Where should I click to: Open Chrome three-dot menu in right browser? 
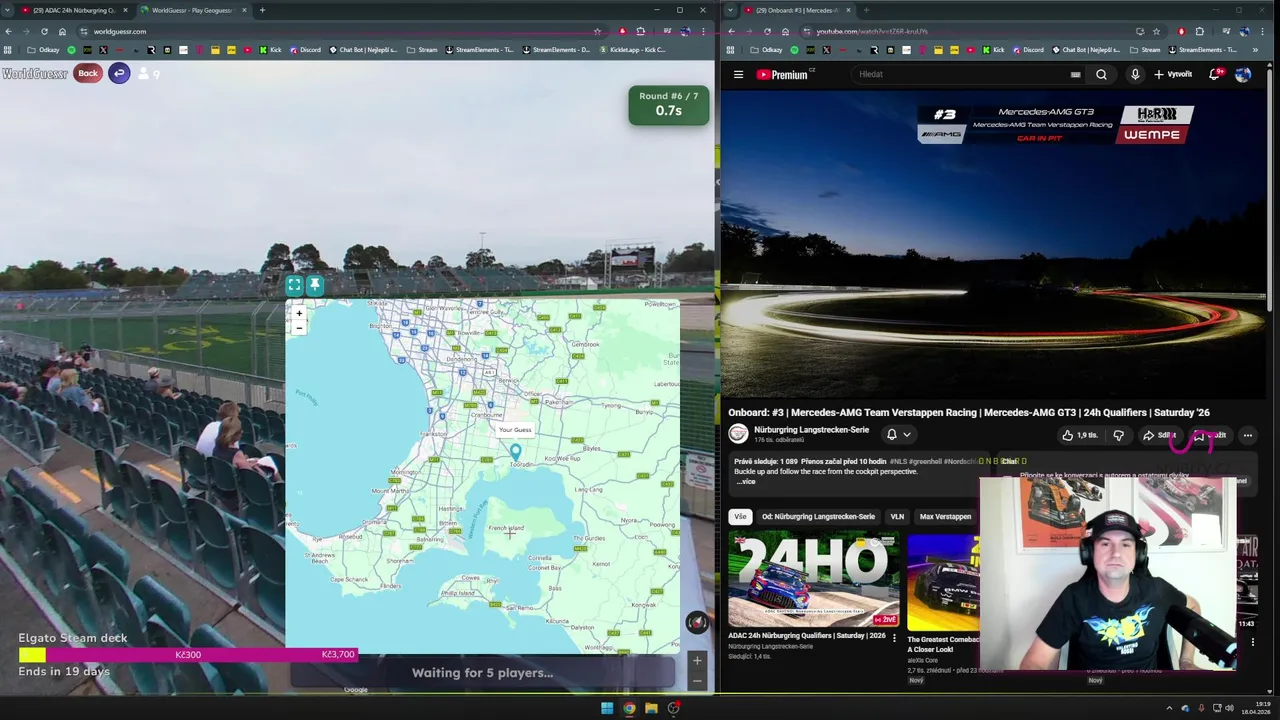pos(1262,31)
